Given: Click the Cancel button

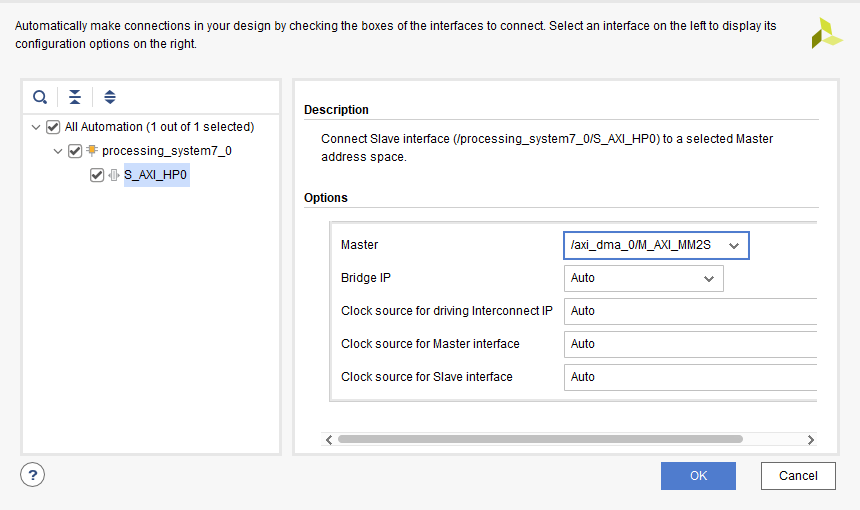Looking at the screenshot, I should point(798,476).
